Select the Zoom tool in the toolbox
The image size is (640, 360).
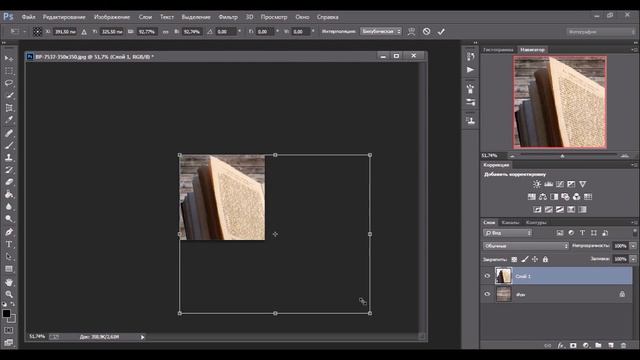pos(9,294)
